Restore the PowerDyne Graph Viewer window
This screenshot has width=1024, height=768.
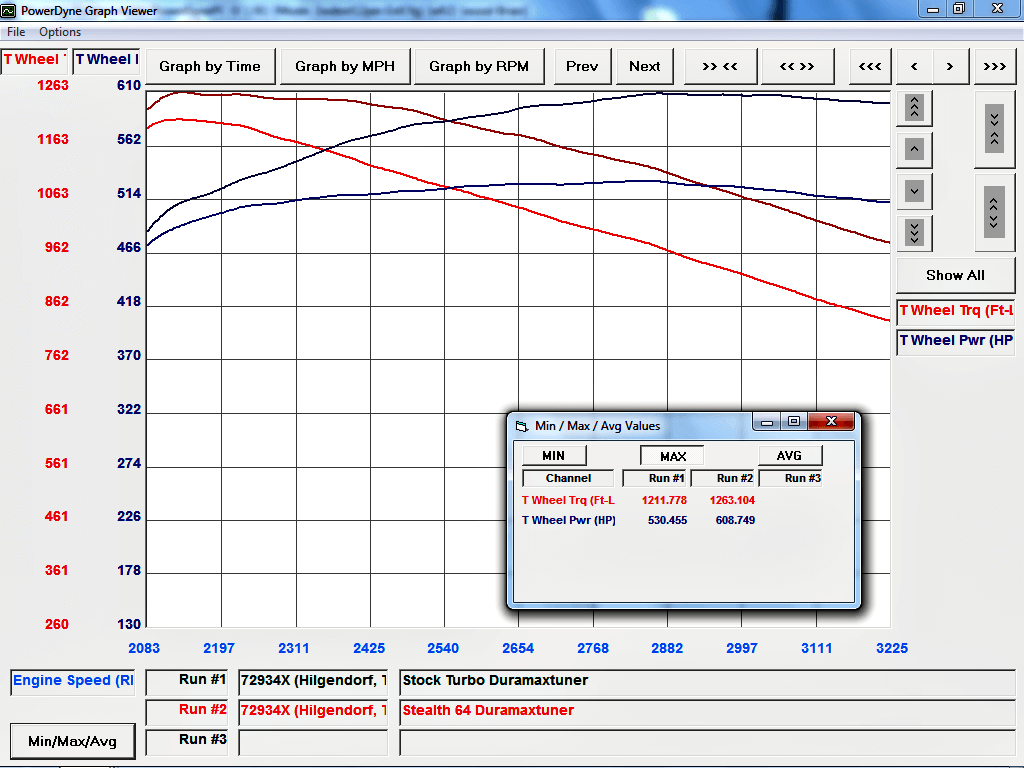click(x=959, y=9)
